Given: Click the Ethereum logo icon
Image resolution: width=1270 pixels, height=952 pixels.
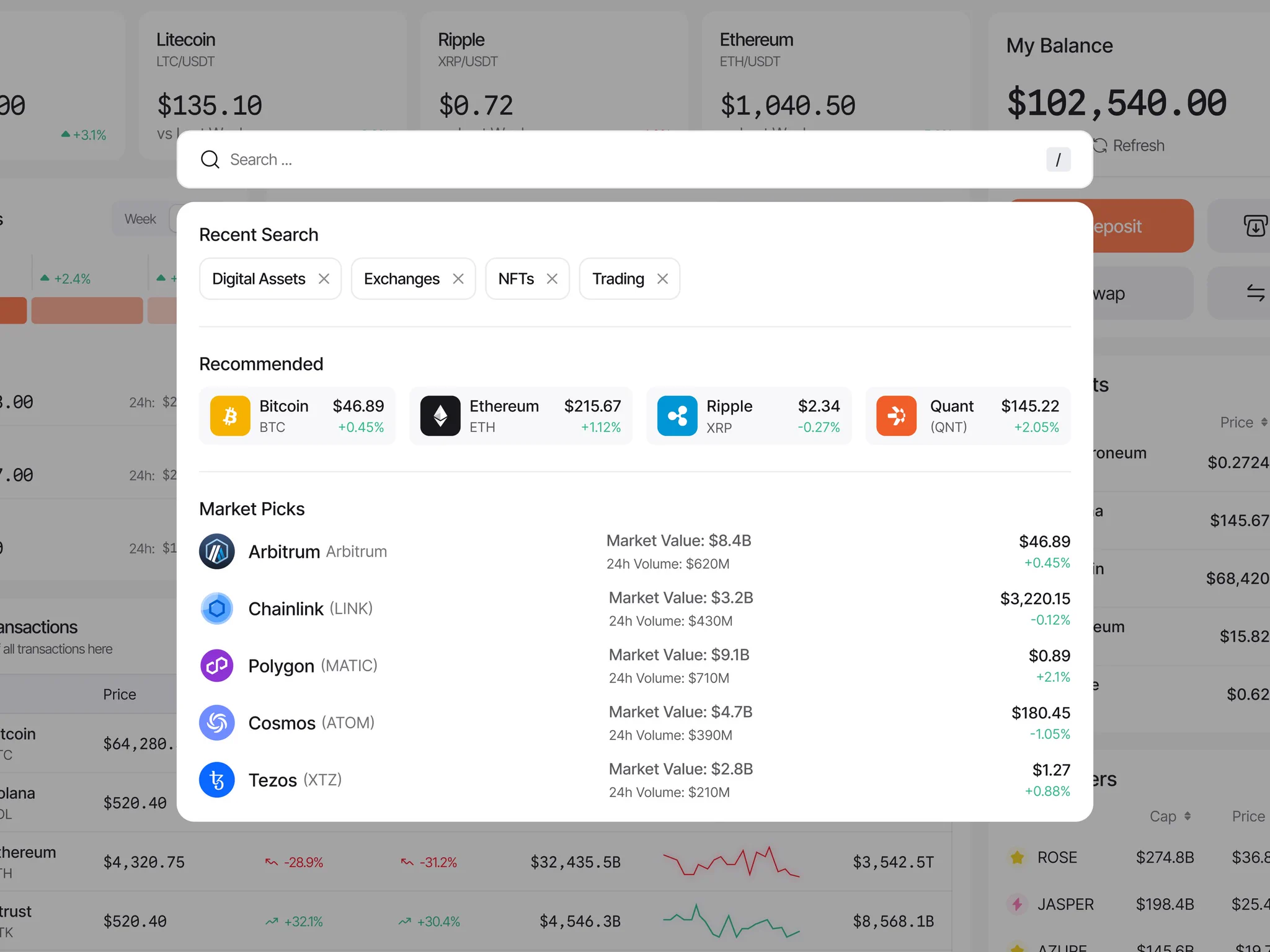Looking at the screenshot, I should (440, 416).
